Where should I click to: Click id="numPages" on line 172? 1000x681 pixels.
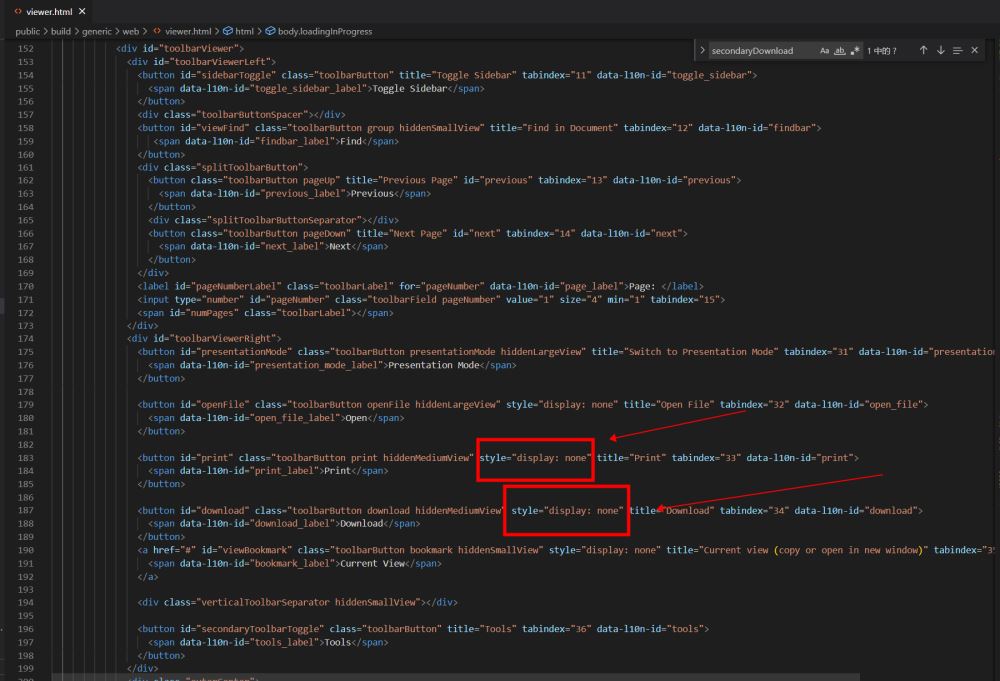[x=204, y=313]
